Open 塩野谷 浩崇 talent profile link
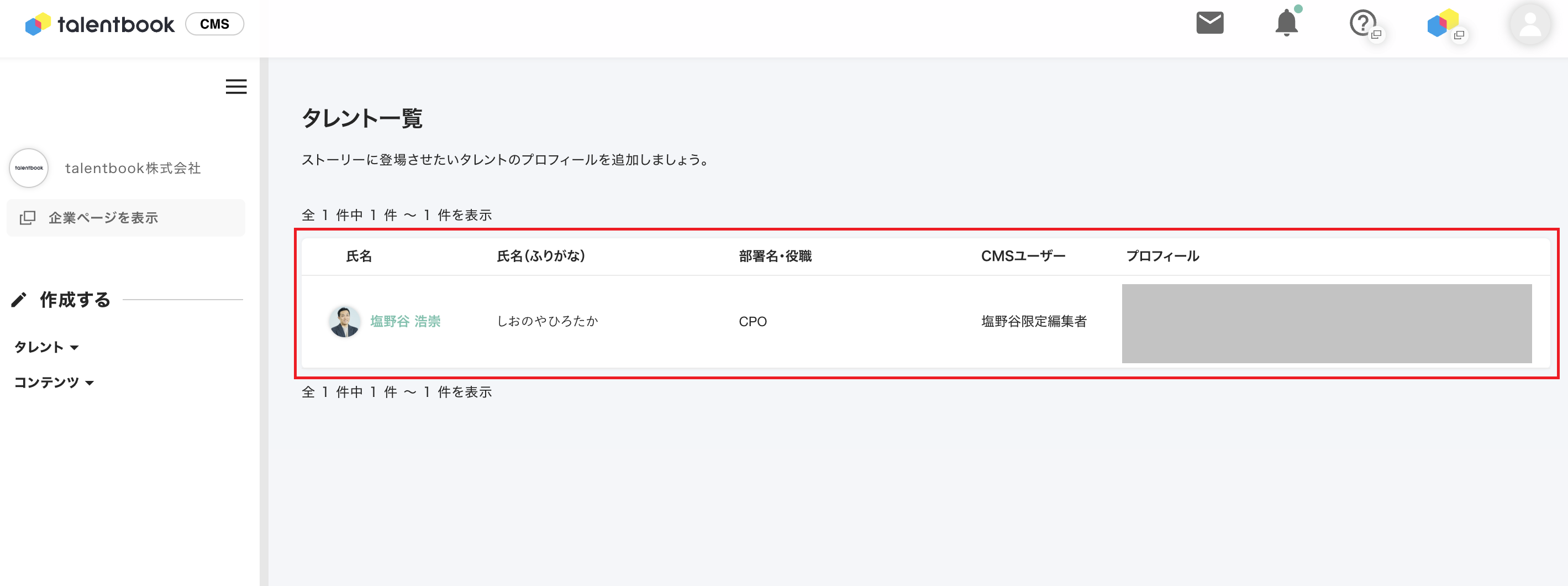Screen dimensions: 1568x586 coord(405,321)
